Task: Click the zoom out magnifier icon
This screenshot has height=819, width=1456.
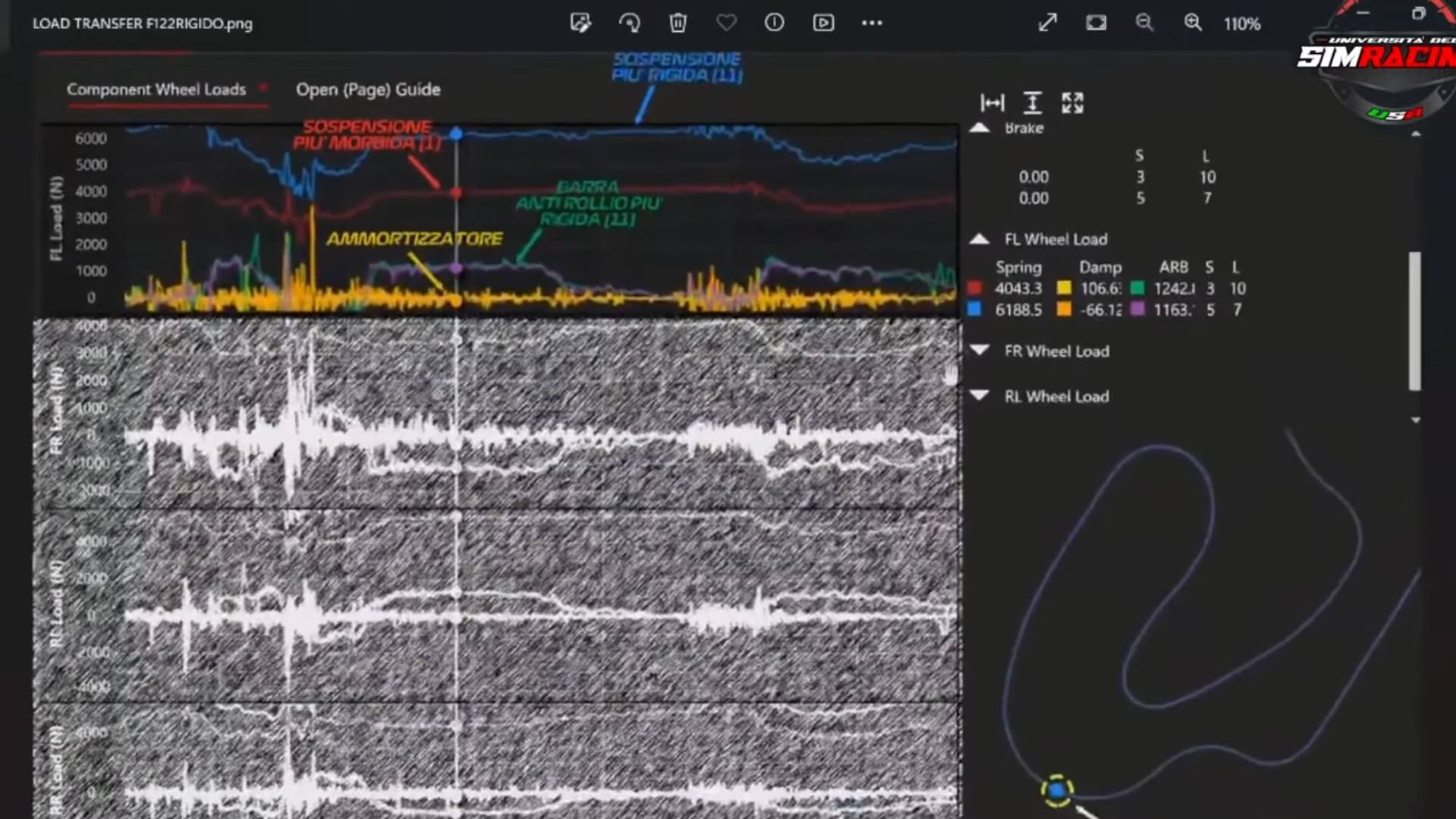Action: pos(1144,23)
